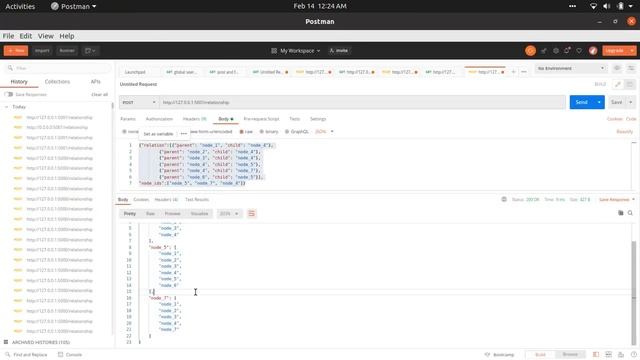This screenshot has width=640, height=360.
Task: Toggle the Save Responses switch
Action: [9, 94]
